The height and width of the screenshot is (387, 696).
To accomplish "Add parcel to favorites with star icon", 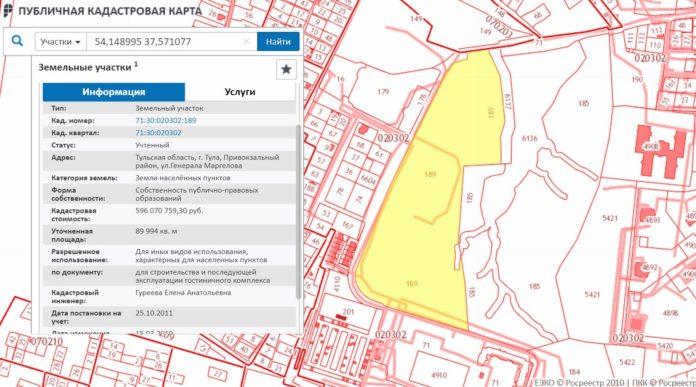I will [286, 69].
